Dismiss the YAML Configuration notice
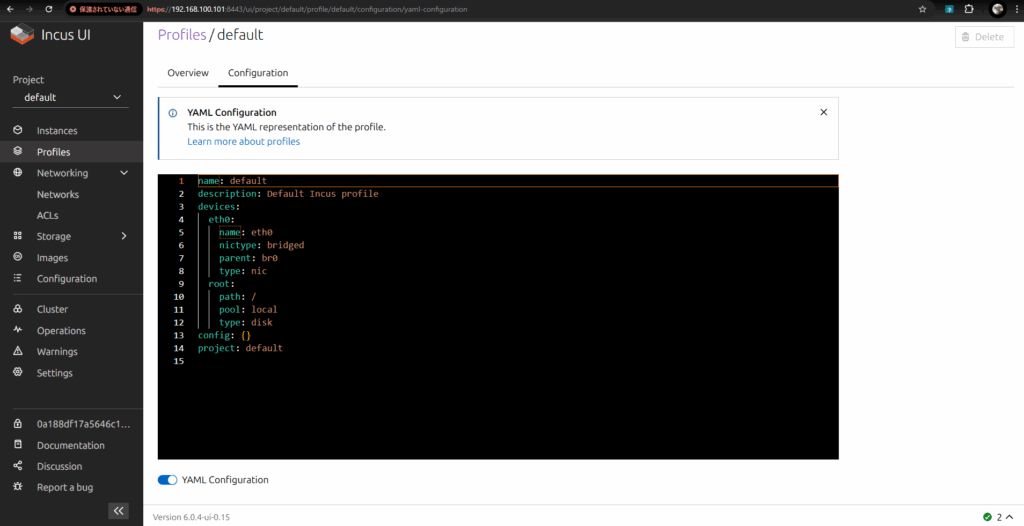The width and height of the screenshot is (1024, 526). tap(824, 112)
